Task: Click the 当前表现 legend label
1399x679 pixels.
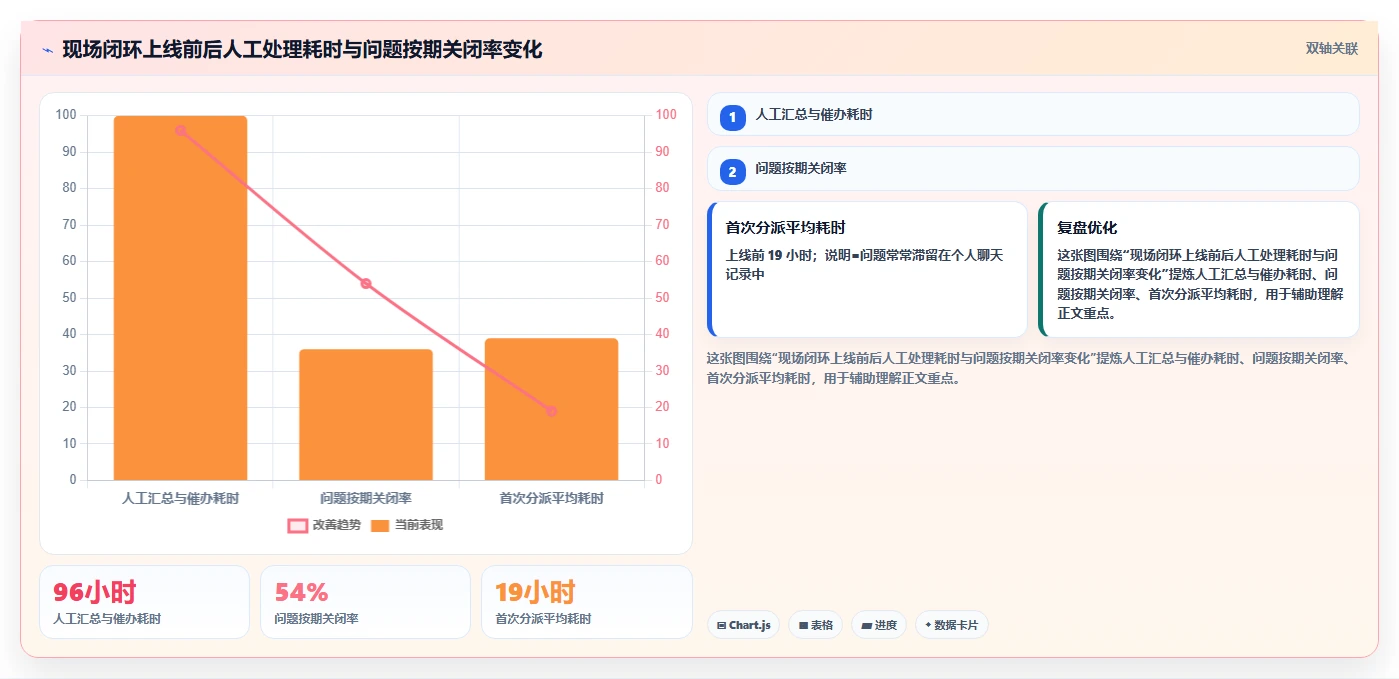Action: click(x=419, y=525)
